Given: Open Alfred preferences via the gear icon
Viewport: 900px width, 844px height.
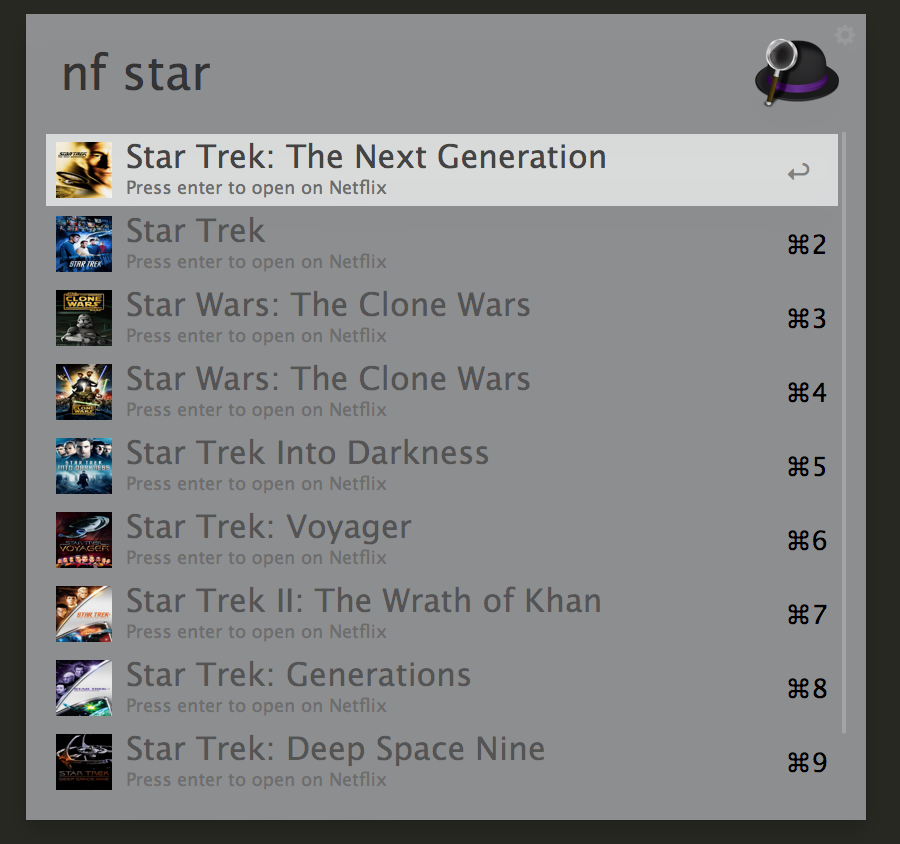Looking at the screenshot, I should click(845, 36).
